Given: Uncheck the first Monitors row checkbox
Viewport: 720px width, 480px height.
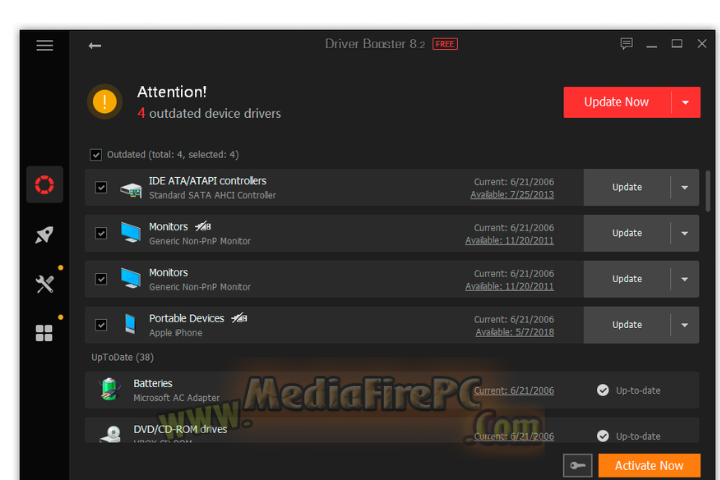Looking at the screenshot, I should click(101, 233).
